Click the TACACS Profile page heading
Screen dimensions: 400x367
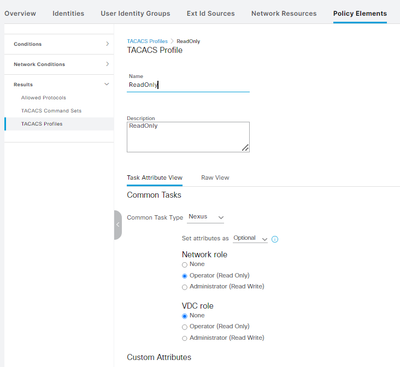[x=155, y=50]
